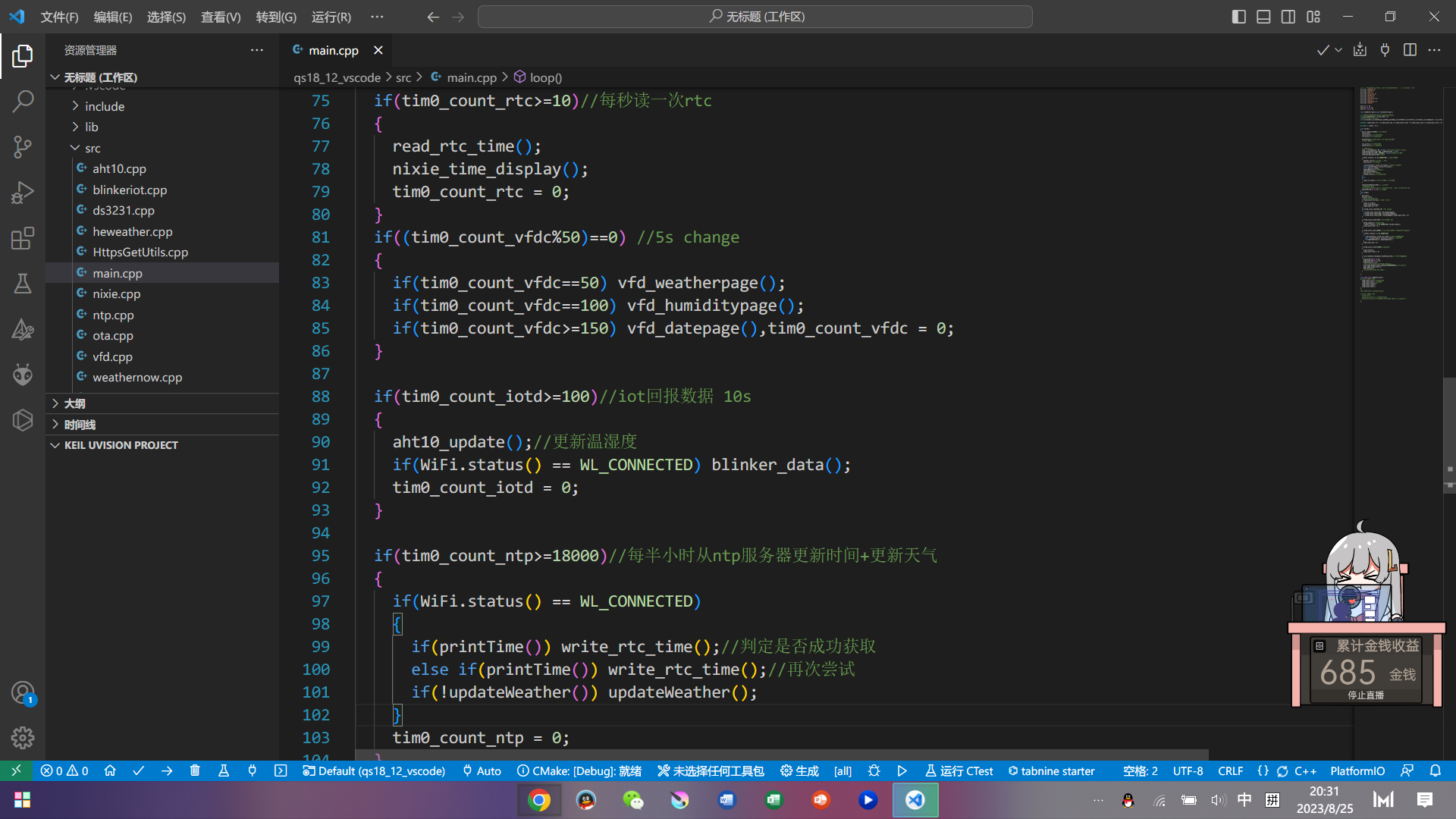The height and width of the screenshot is (819, 1456).
Task: Click the 运行 CTest button
Action: pos(959,770)
